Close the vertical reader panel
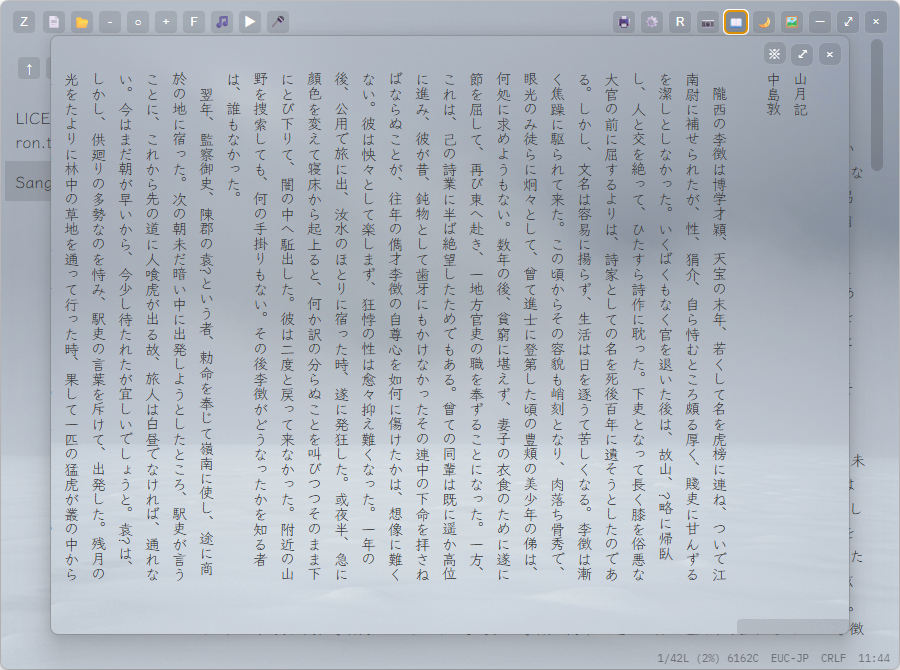Screen dimensions: 900x670 point(830,54)
